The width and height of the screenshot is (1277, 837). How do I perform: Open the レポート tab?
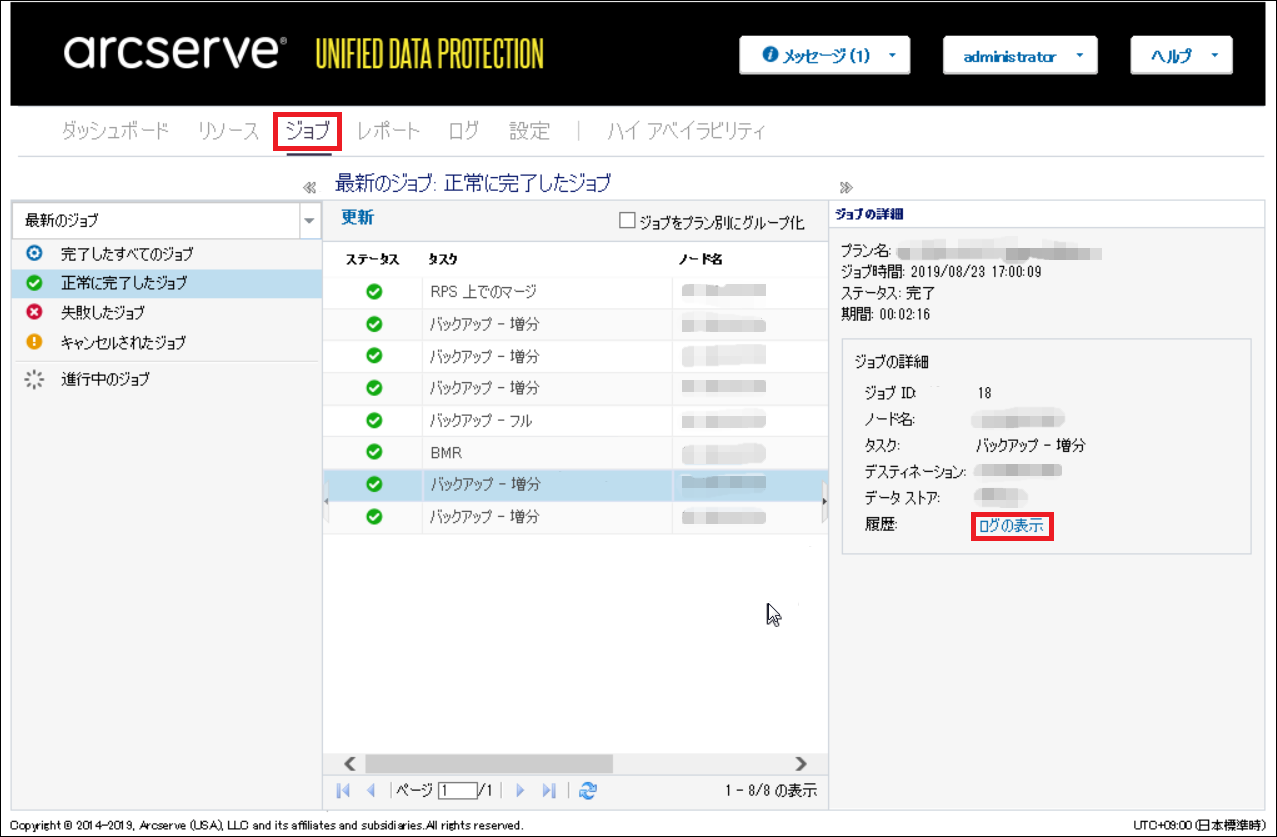(389, 131)
